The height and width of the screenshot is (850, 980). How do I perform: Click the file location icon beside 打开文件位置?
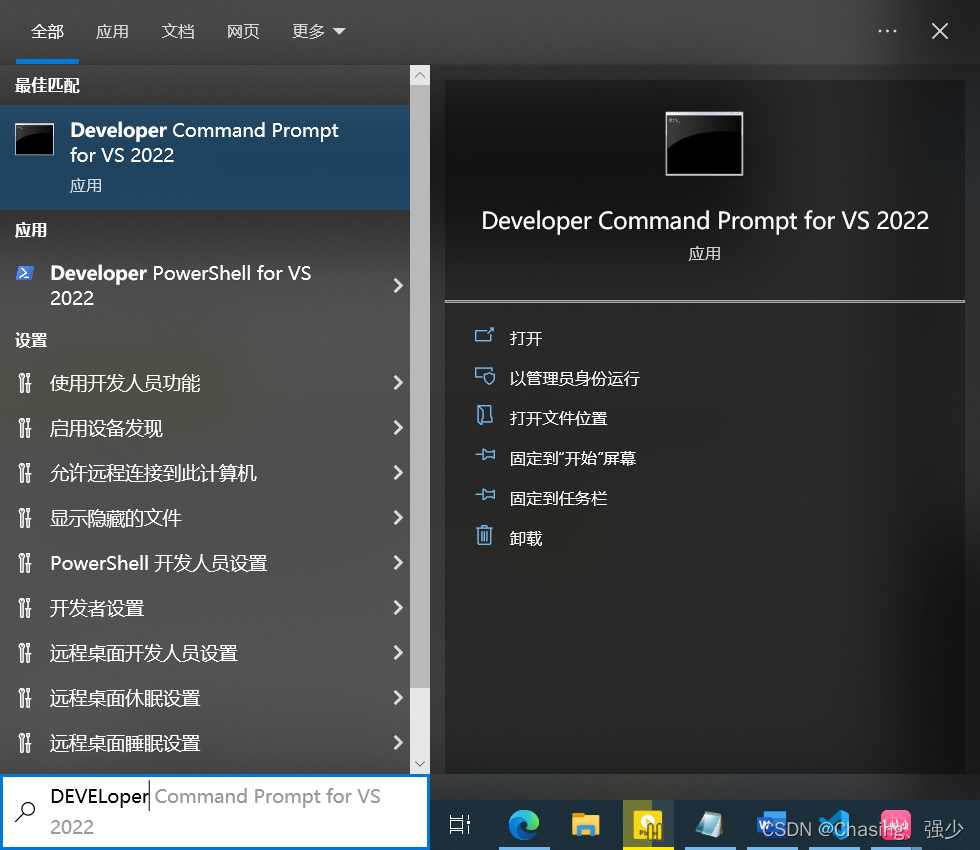pyautogui.click(x=484, y=414)
